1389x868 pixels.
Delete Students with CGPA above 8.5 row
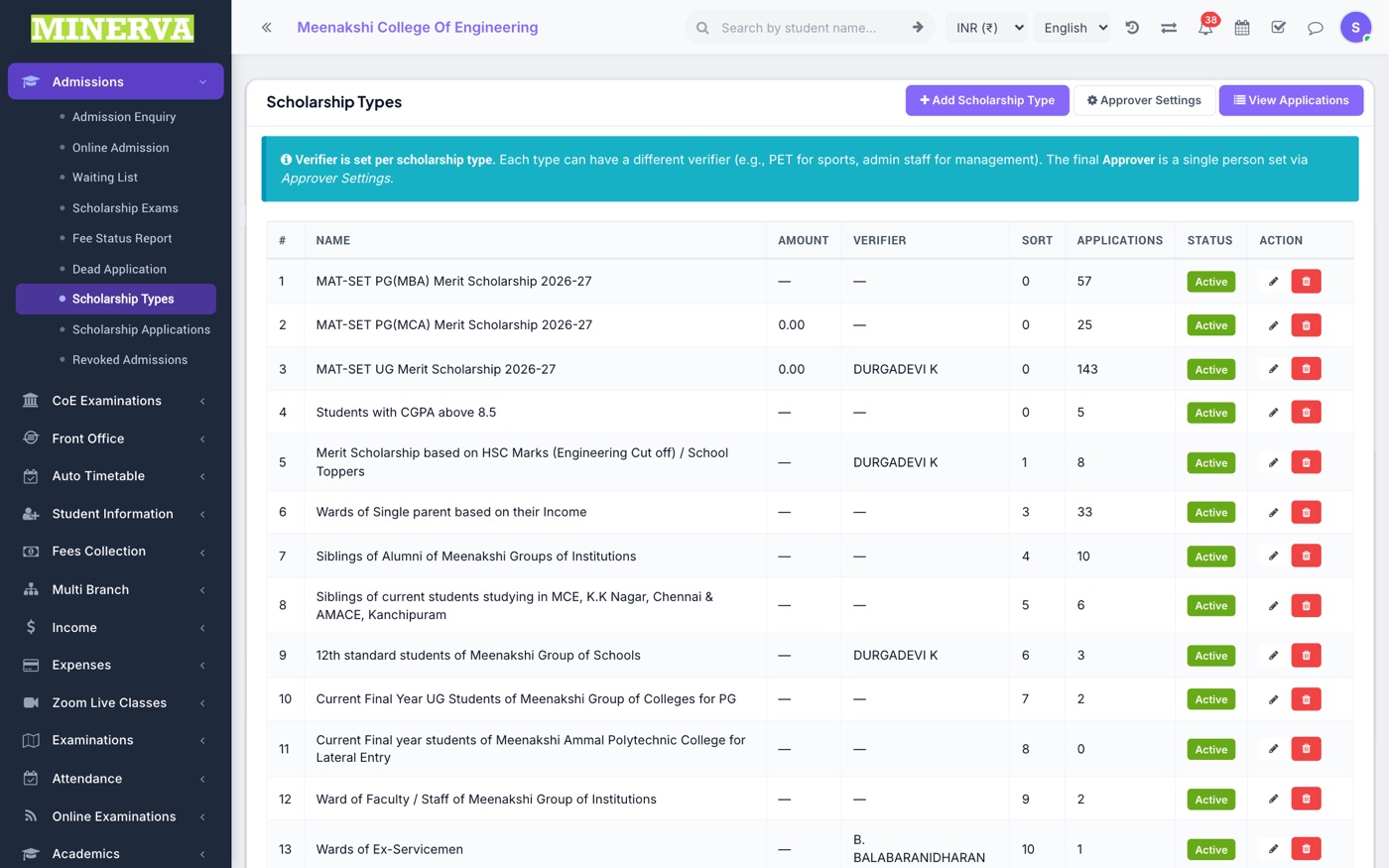point(1306,413)
